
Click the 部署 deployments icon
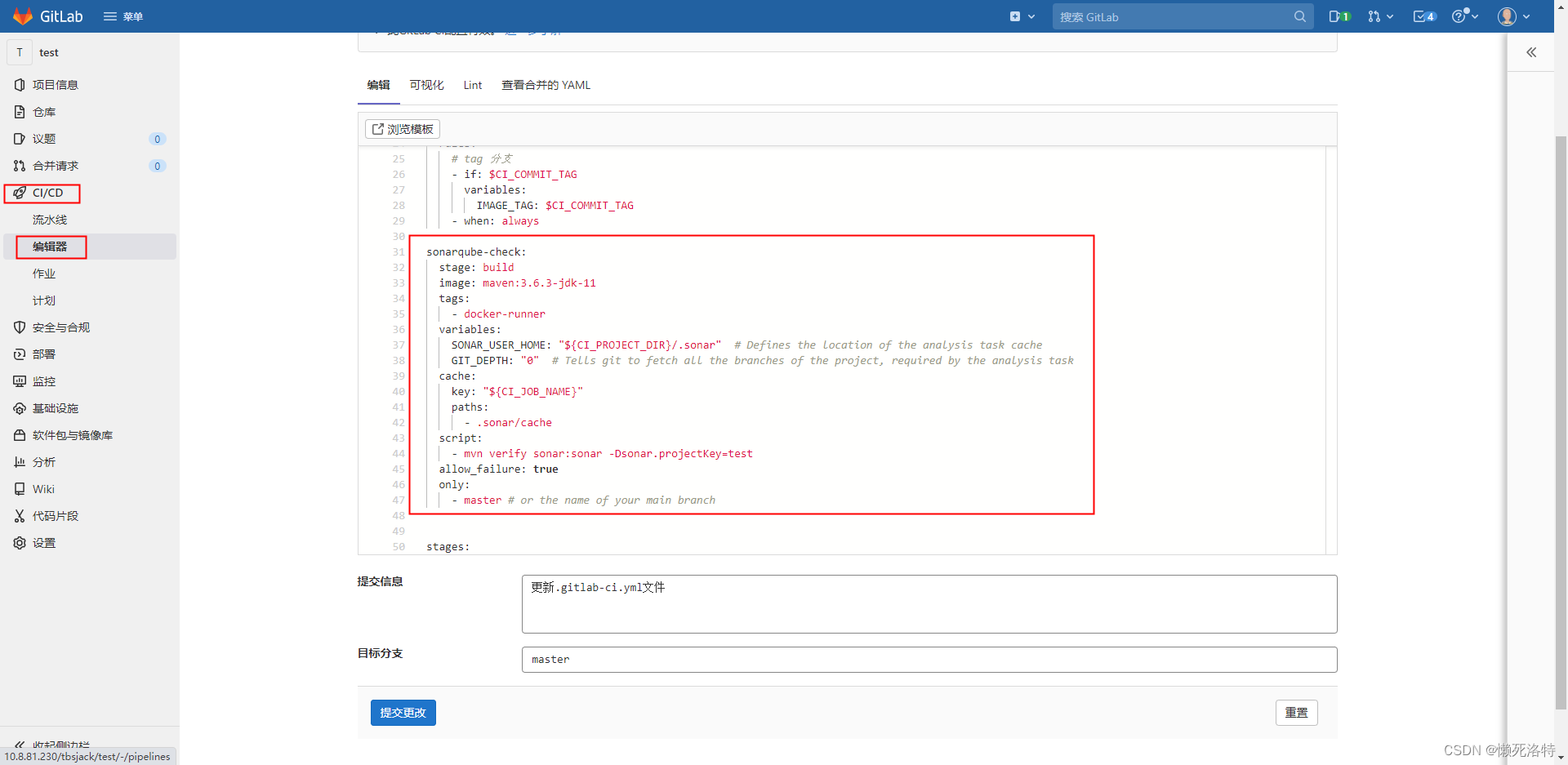[20, 354]
